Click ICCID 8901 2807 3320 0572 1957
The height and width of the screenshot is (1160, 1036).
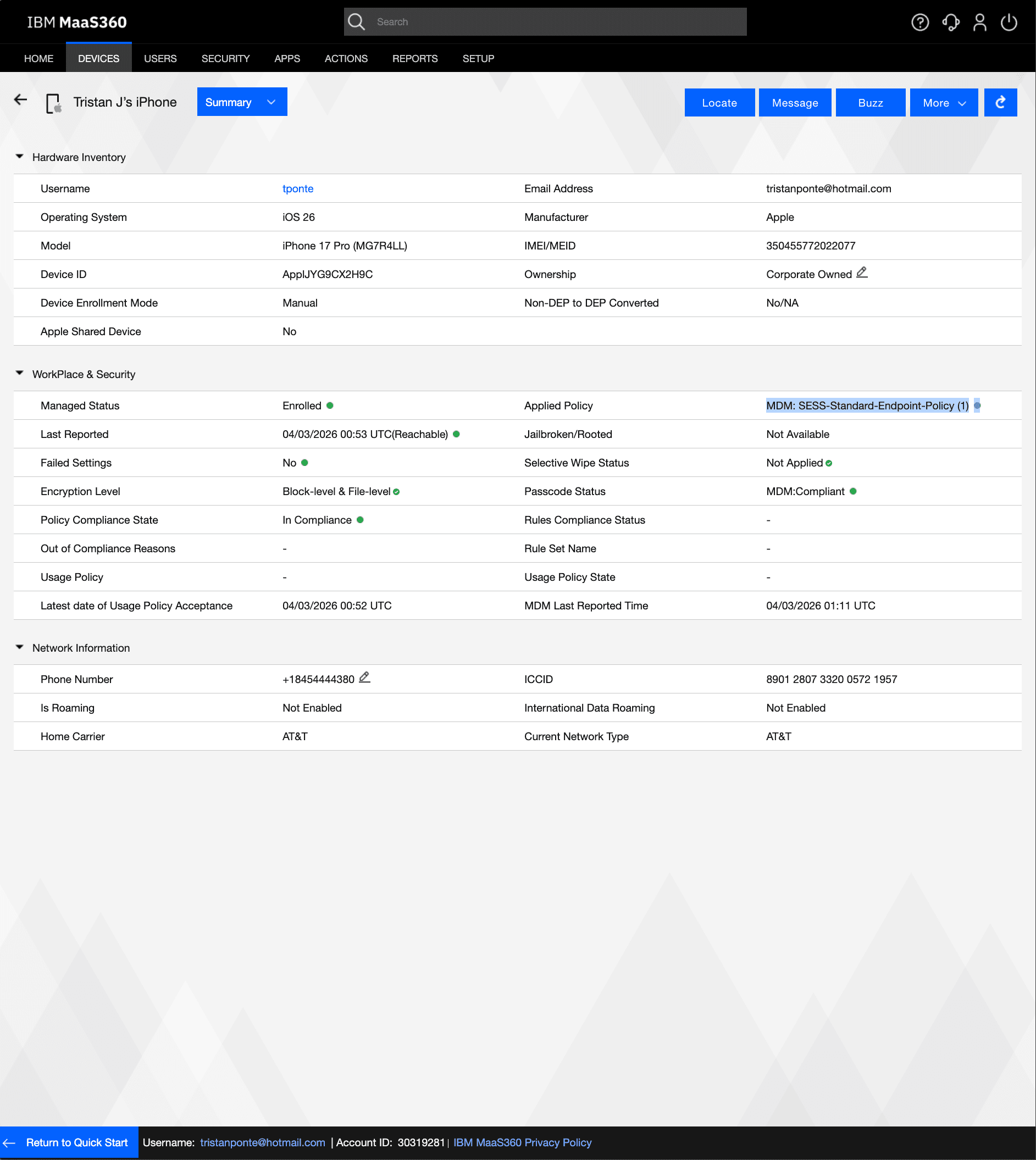point(831,679)
